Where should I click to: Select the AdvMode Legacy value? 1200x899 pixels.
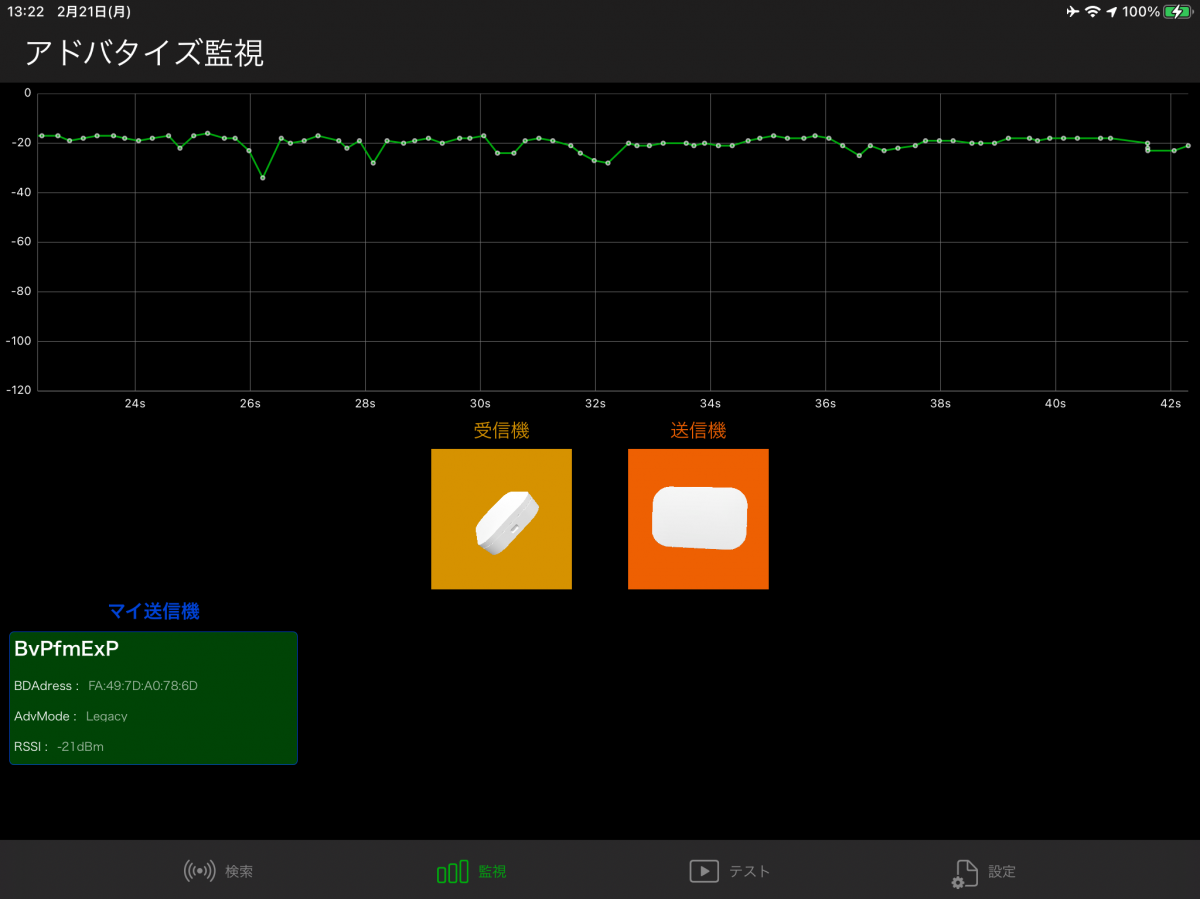click(106, 716)
